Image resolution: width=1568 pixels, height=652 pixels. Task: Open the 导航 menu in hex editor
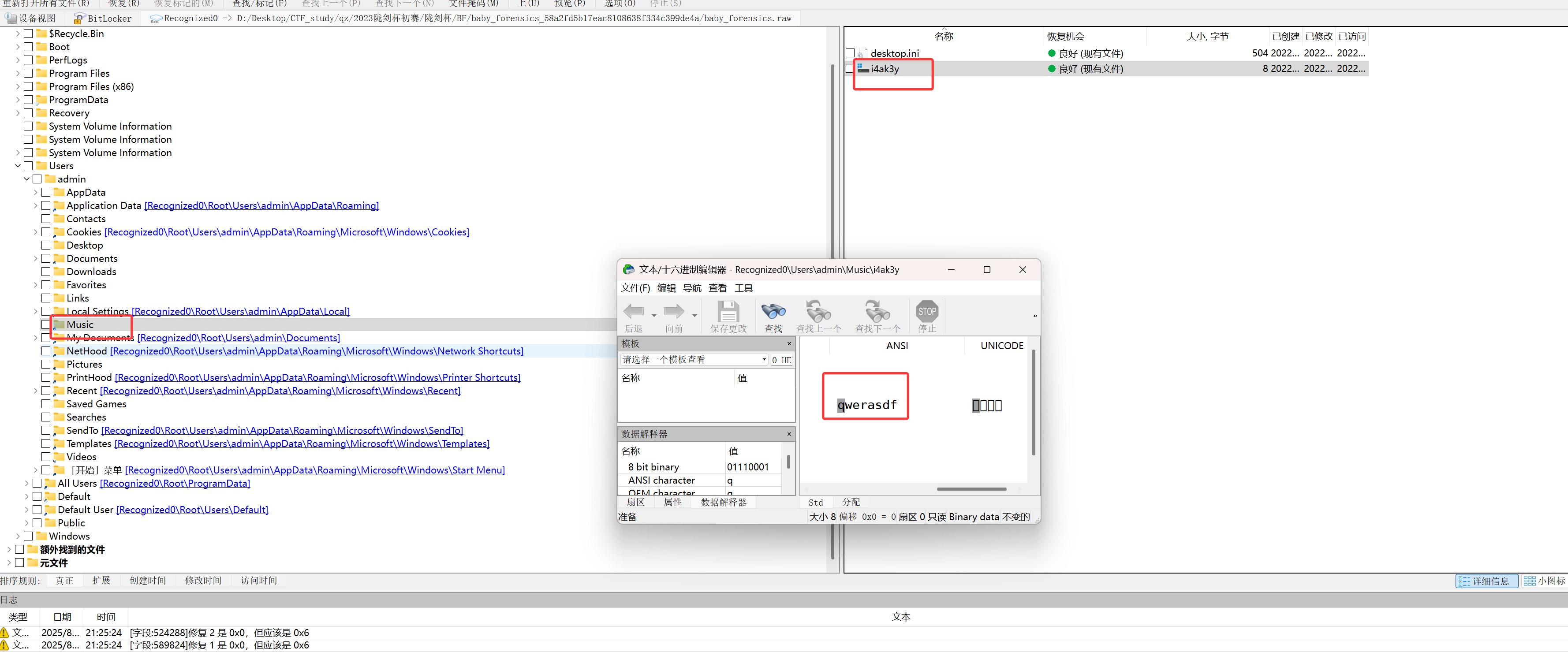point(691,288)
